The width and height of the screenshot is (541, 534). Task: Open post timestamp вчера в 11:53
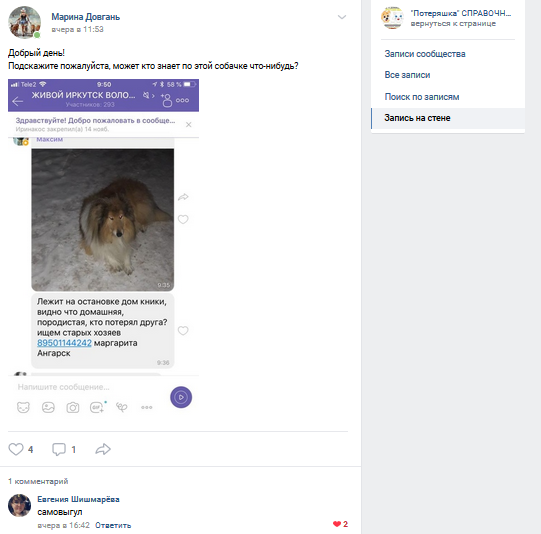[77, 29]
